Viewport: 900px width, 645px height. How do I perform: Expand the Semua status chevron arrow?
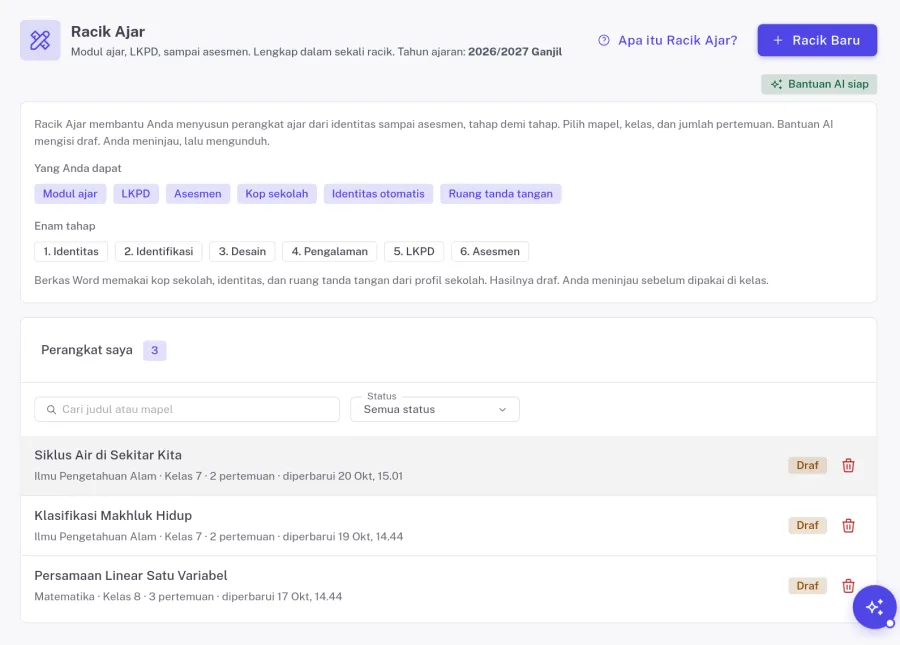[x=502, y=410]
